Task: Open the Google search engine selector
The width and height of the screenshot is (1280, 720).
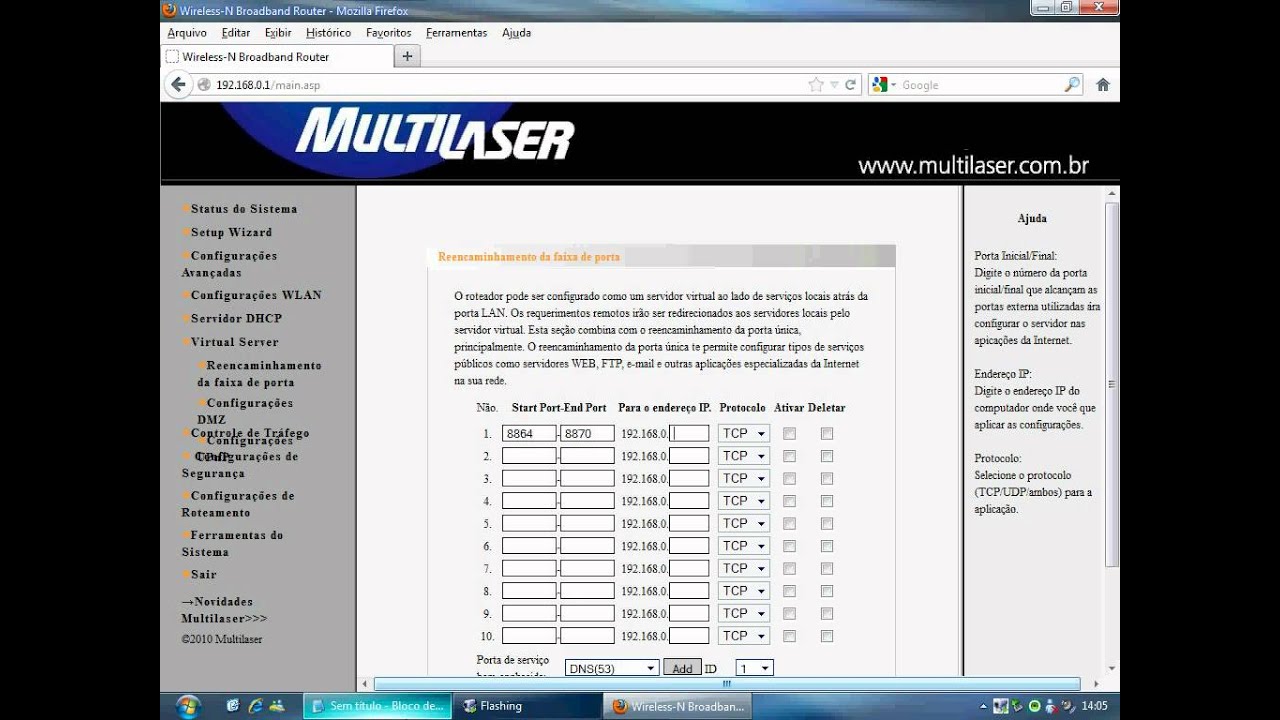Action: (x=884, y=85)
